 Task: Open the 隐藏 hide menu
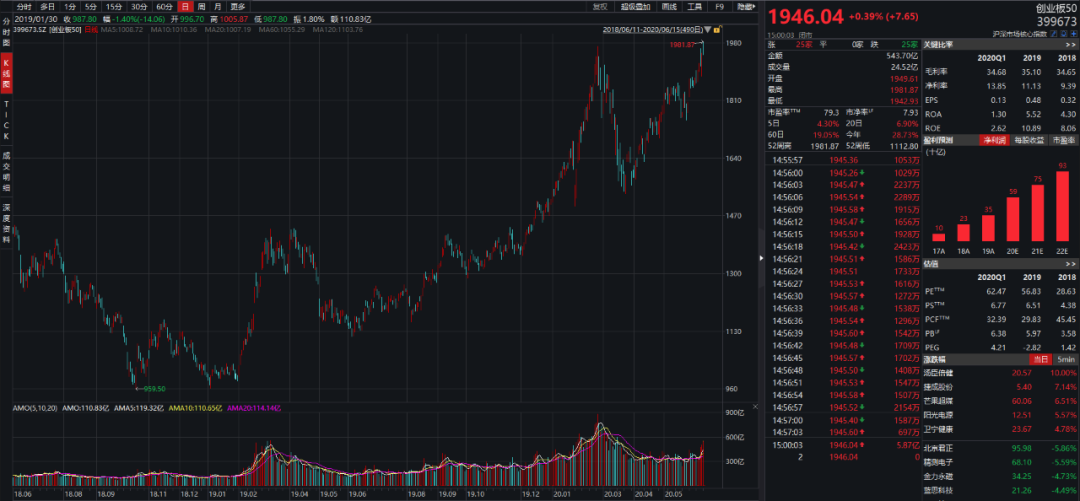745,6
